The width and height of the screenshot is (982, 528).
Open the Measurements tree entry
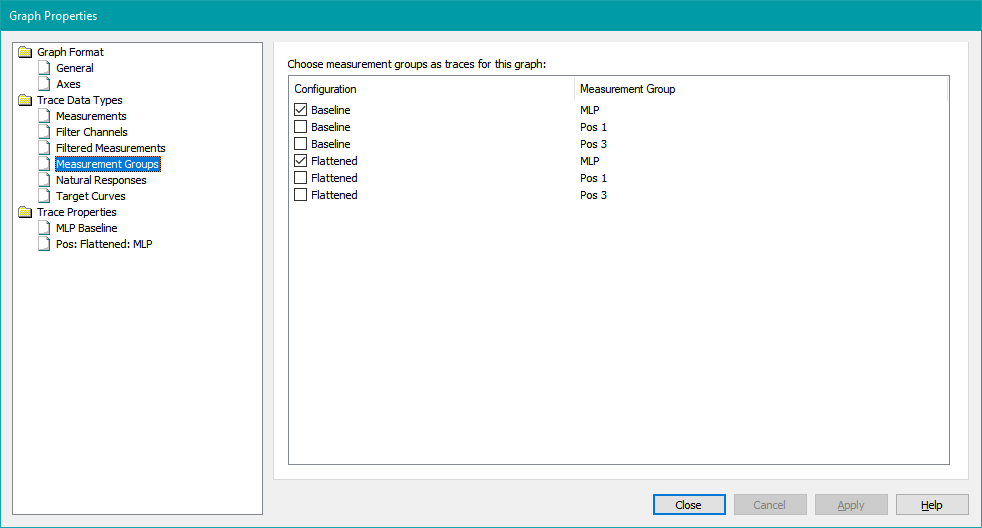[91, 116]
